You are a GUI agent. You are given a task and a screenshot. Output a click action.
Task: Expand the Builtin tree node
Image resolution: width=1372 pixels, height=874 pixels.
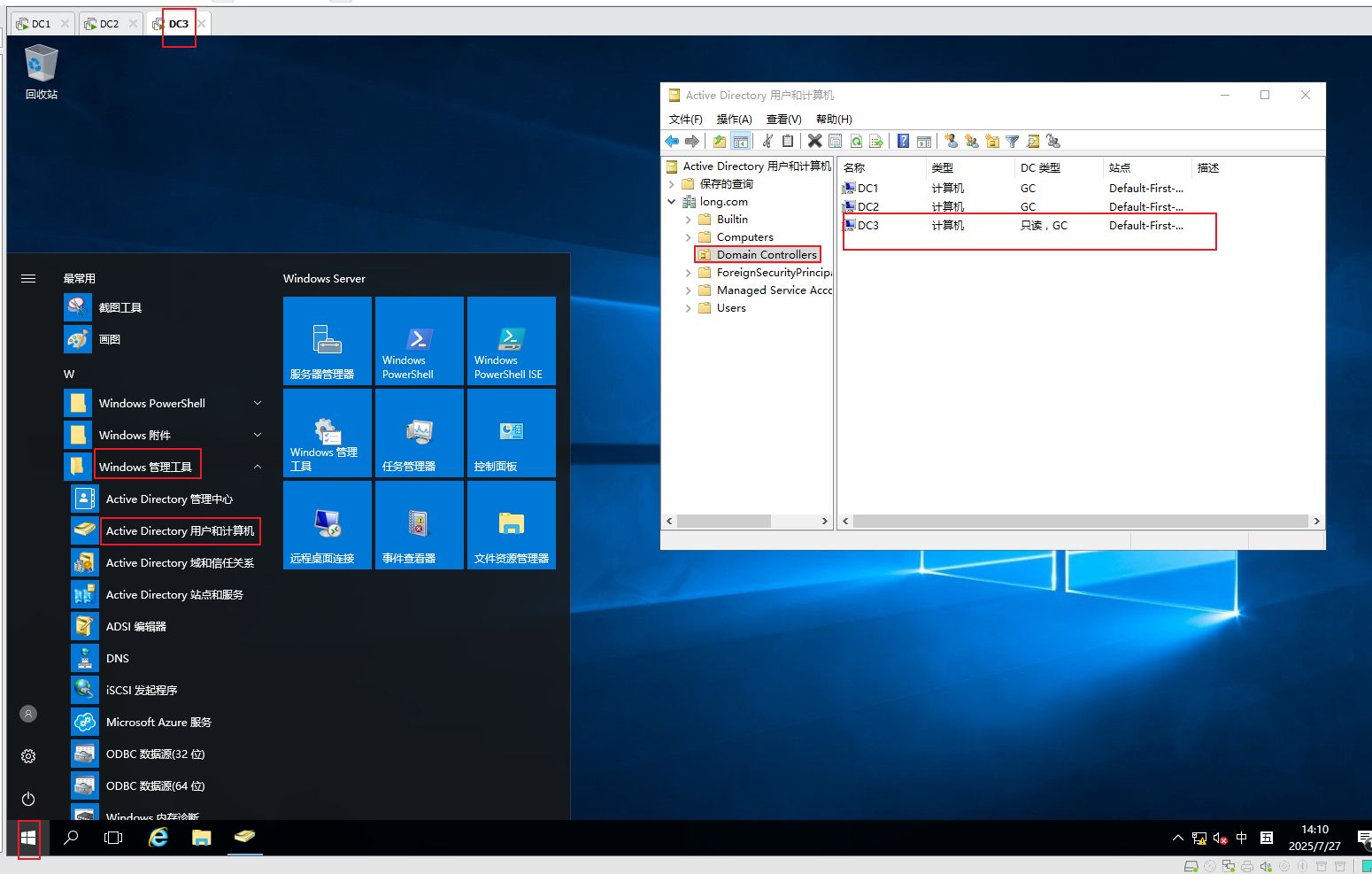tap(689, 220)
